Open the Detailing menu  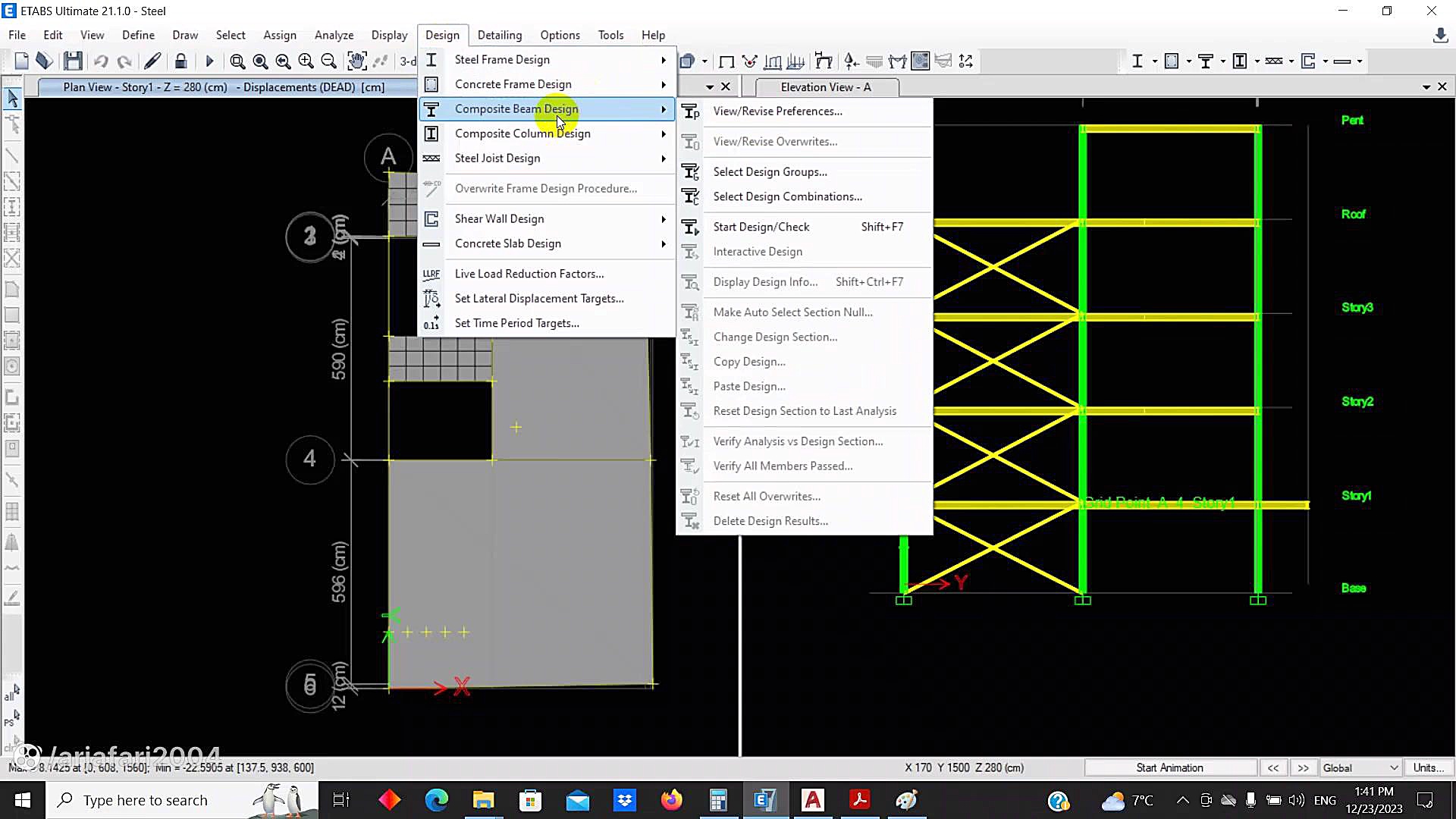pos(499,35)
